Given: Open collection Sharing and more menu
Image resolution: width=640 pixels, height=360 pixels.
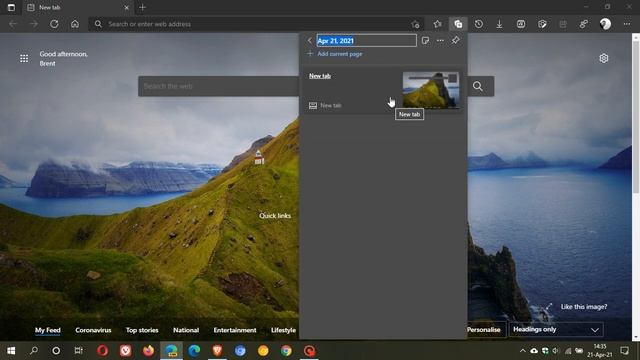Looking at the screenshot, I should tap(440, 40).
